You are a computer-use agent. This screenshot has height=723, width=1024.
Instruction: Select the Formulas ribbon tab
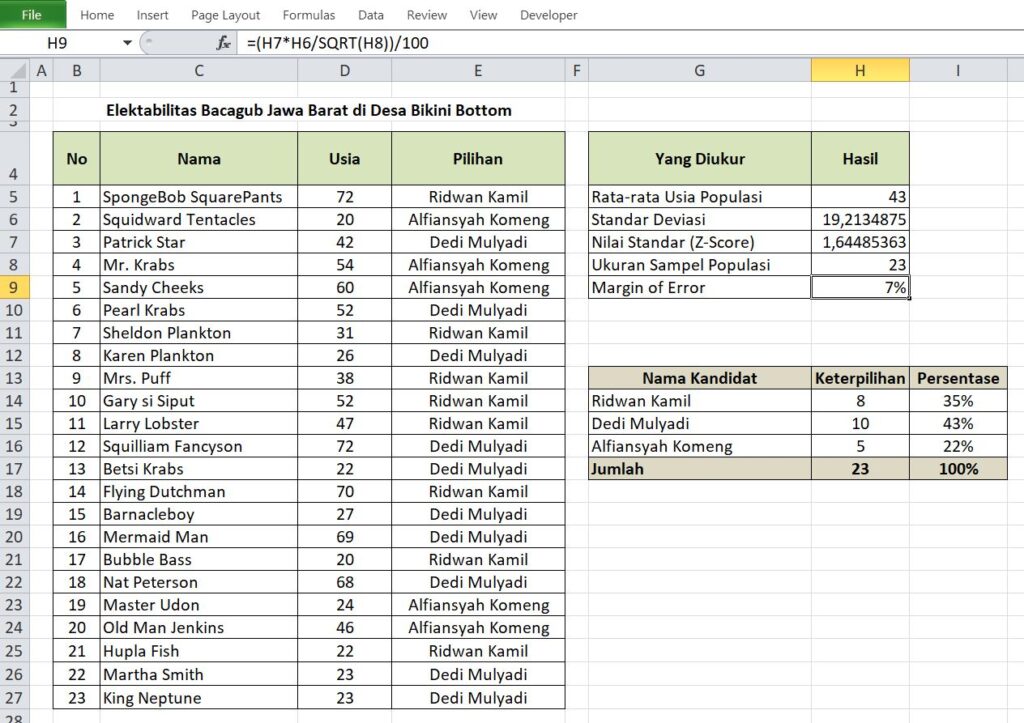click(x=309, y=15)
